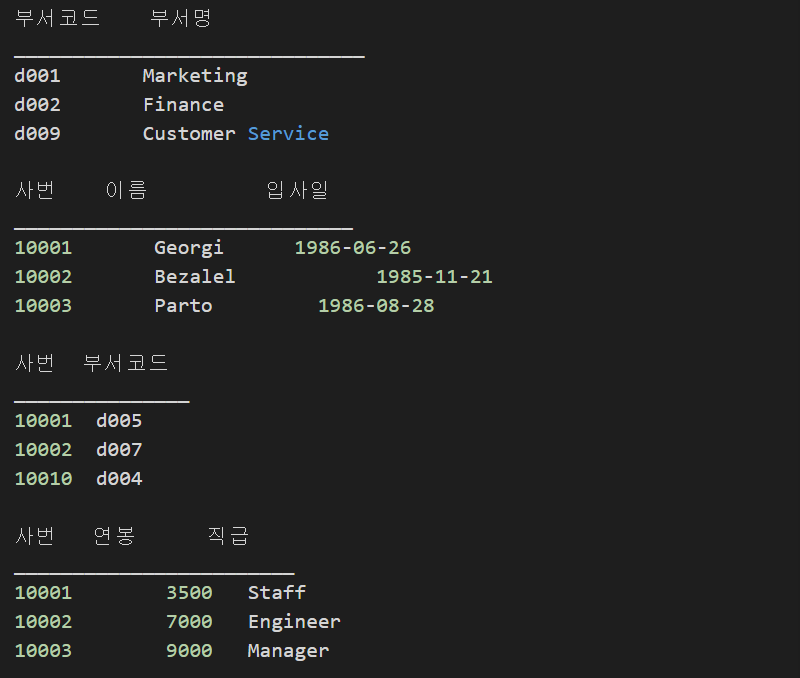Click salary value 3500
The image size is (800, 678).
[x=189, y=593]
